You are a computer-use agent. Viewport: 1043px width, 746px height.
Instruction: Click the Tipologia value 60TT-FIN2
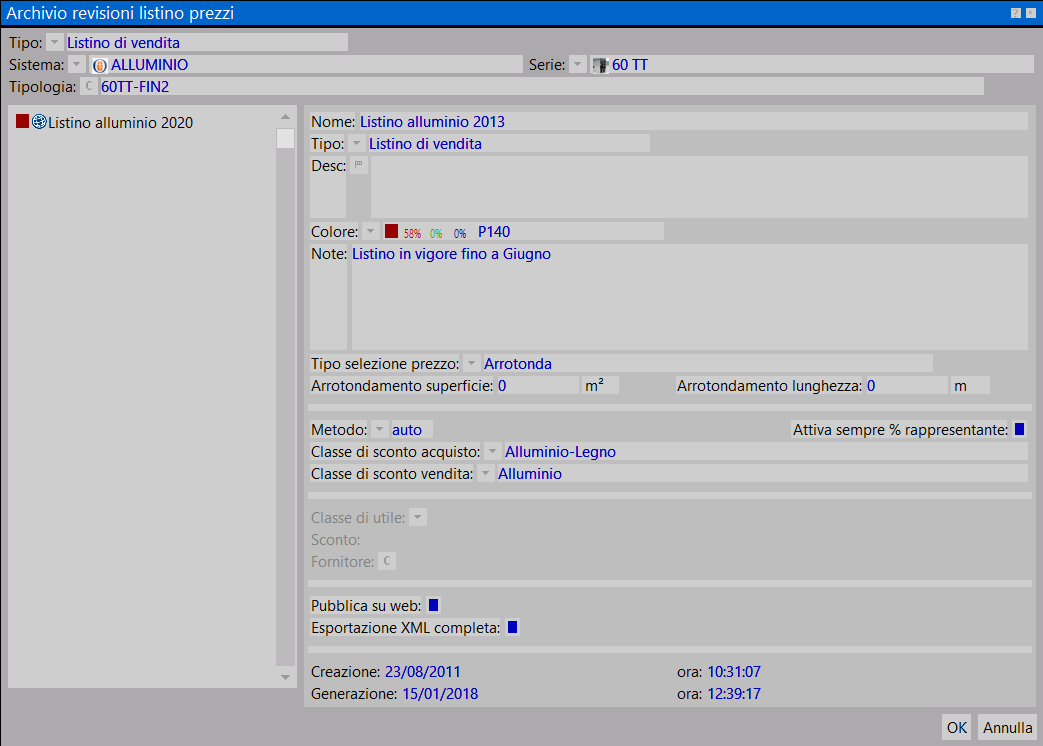(135, 87)
